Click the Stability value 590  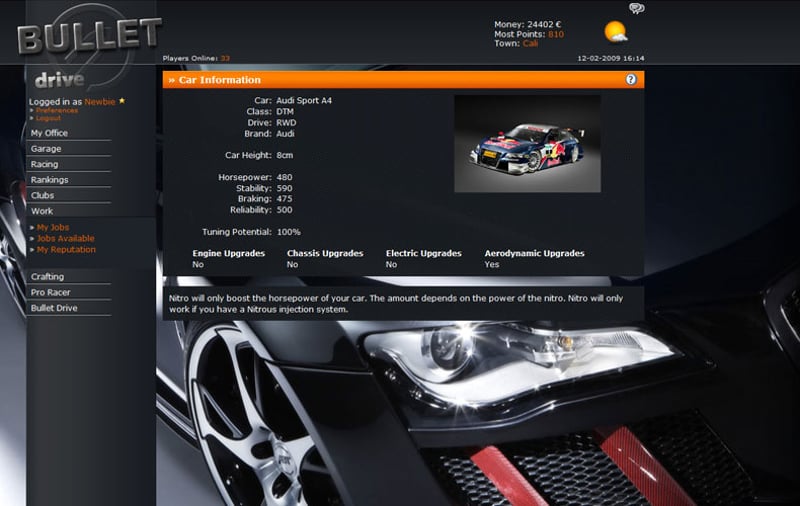[284, 188]
